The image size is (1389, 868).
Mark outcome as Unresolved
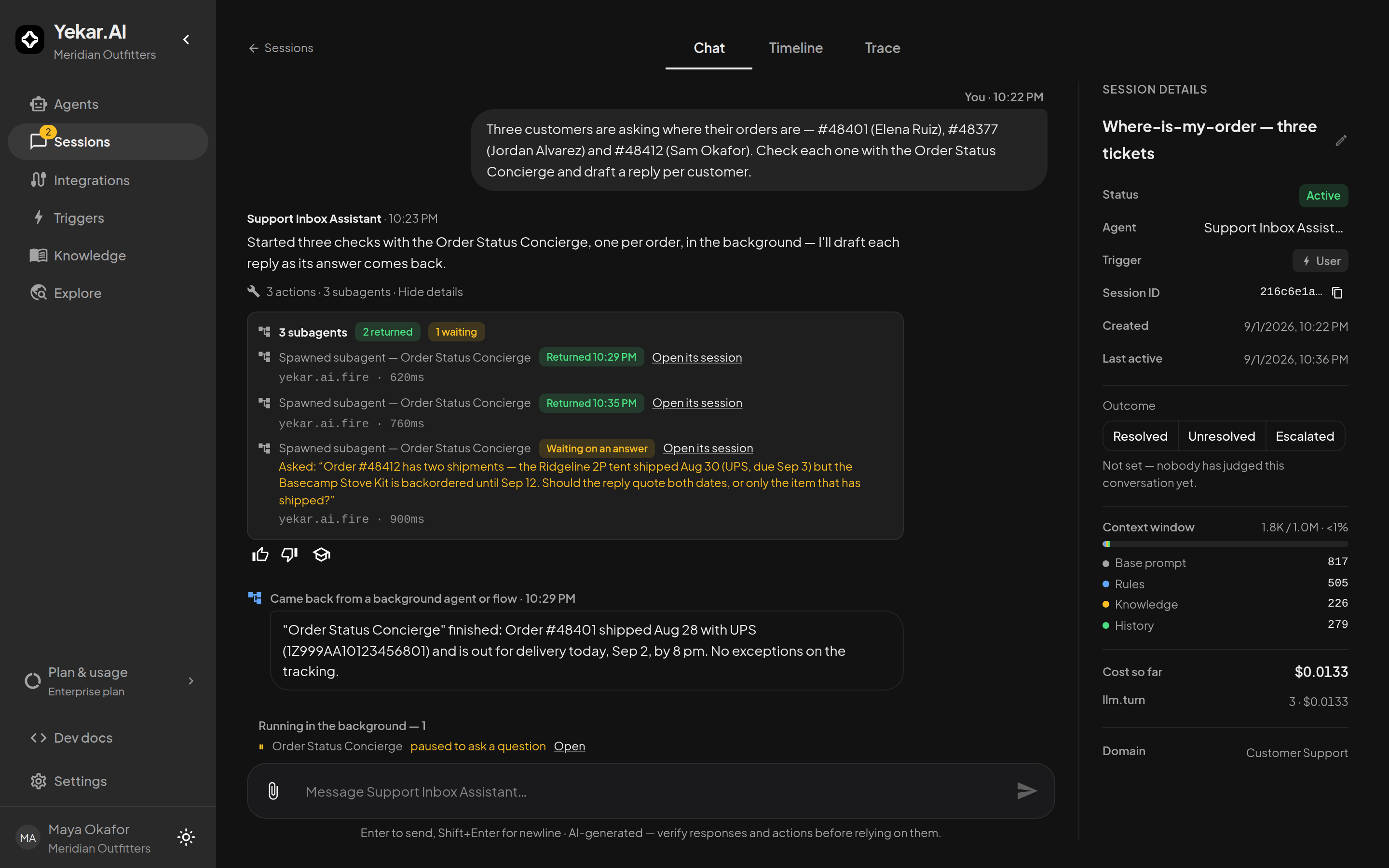coord(1221,436)
